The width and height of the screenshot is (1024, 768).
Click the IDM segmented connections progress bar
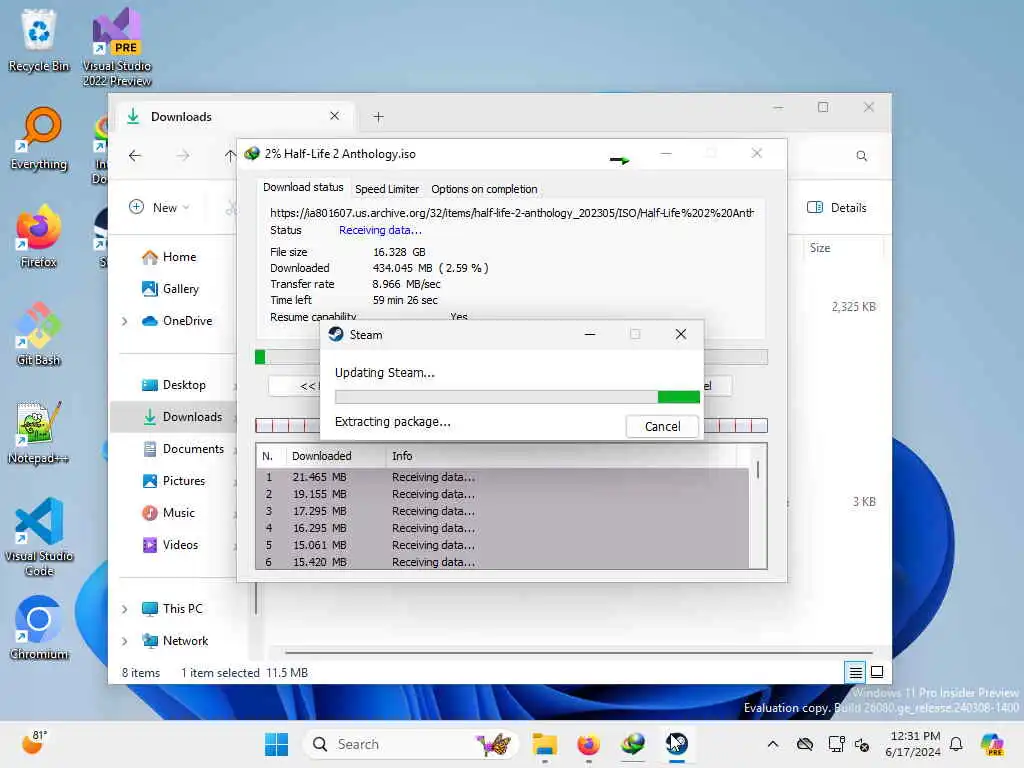tap(511, 426)
